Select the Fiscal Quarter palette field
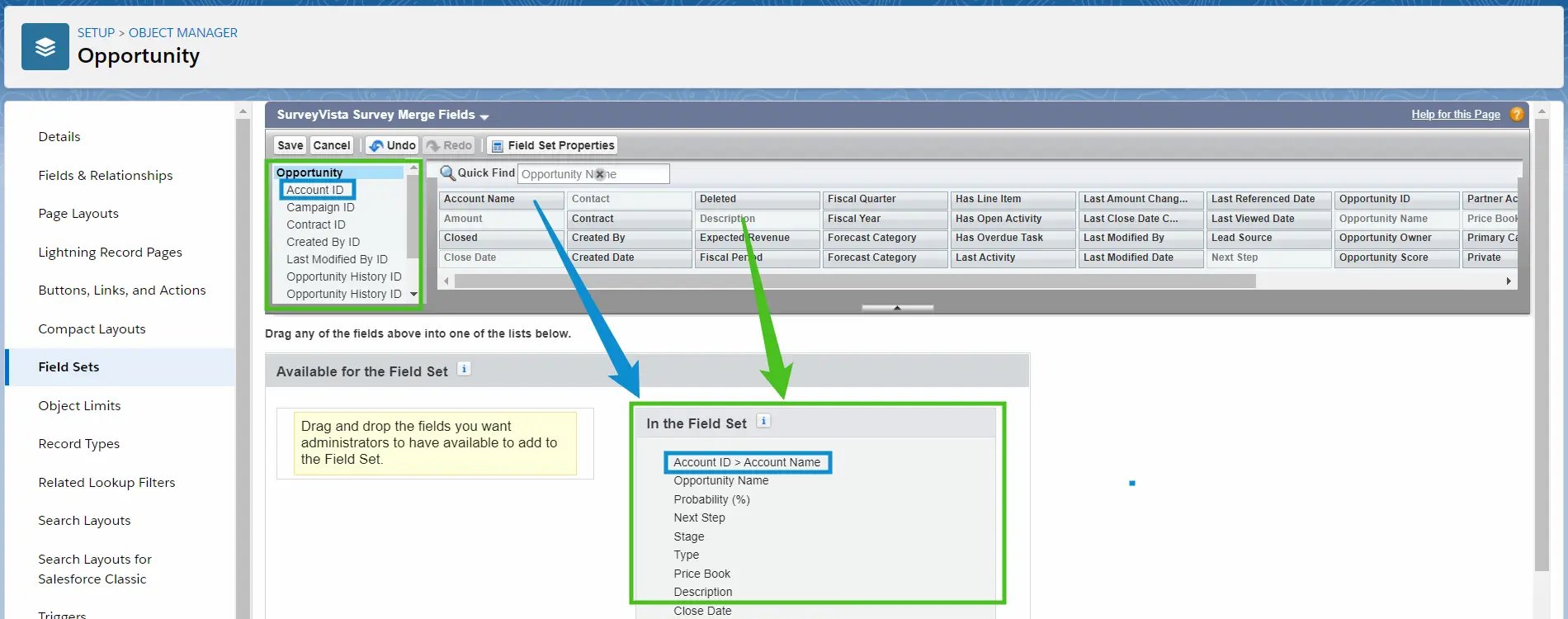 (x=886, y=199)
